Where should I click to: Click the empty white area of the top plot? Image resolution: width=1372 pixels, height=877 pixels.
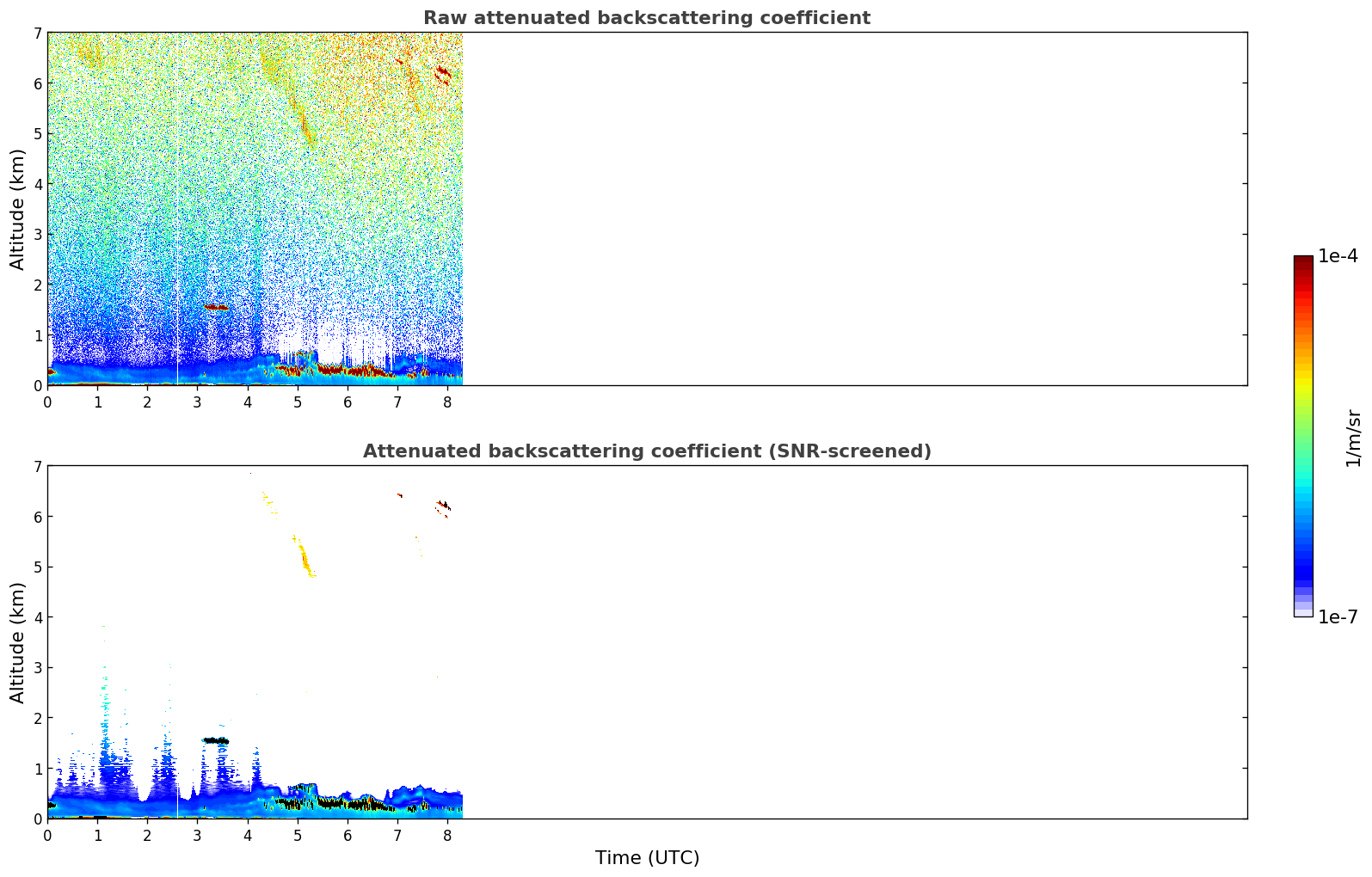[x=852, y=206]
